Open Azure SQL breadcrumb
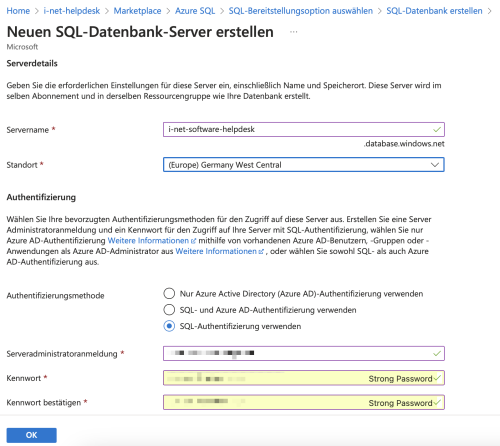 (x=195, y=11)
